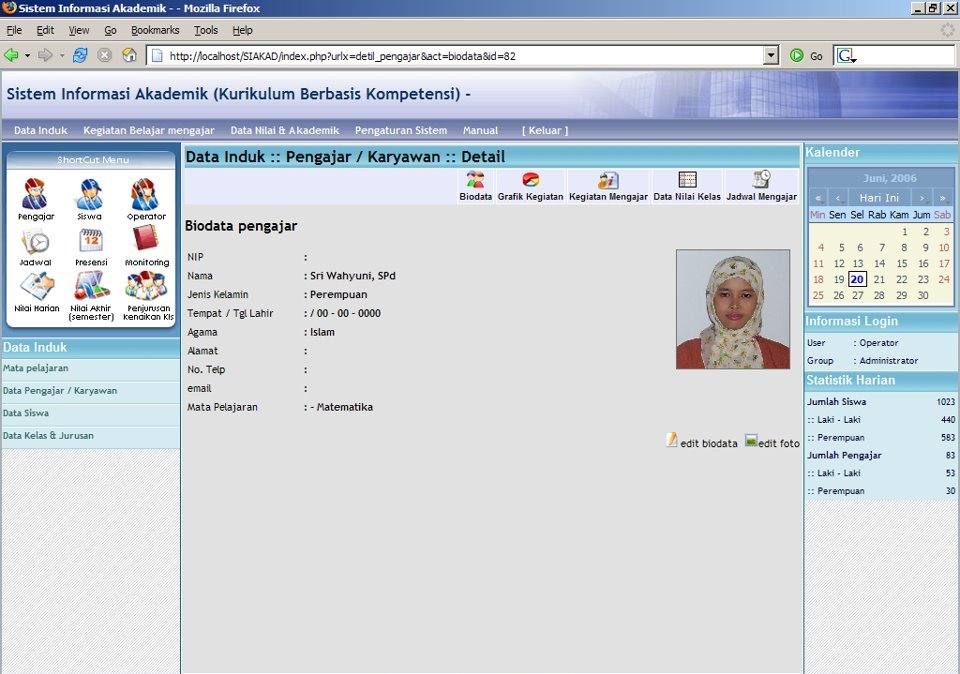Click the teacher's photo thumbnail
Screen dimensions: 960x674
733,308
